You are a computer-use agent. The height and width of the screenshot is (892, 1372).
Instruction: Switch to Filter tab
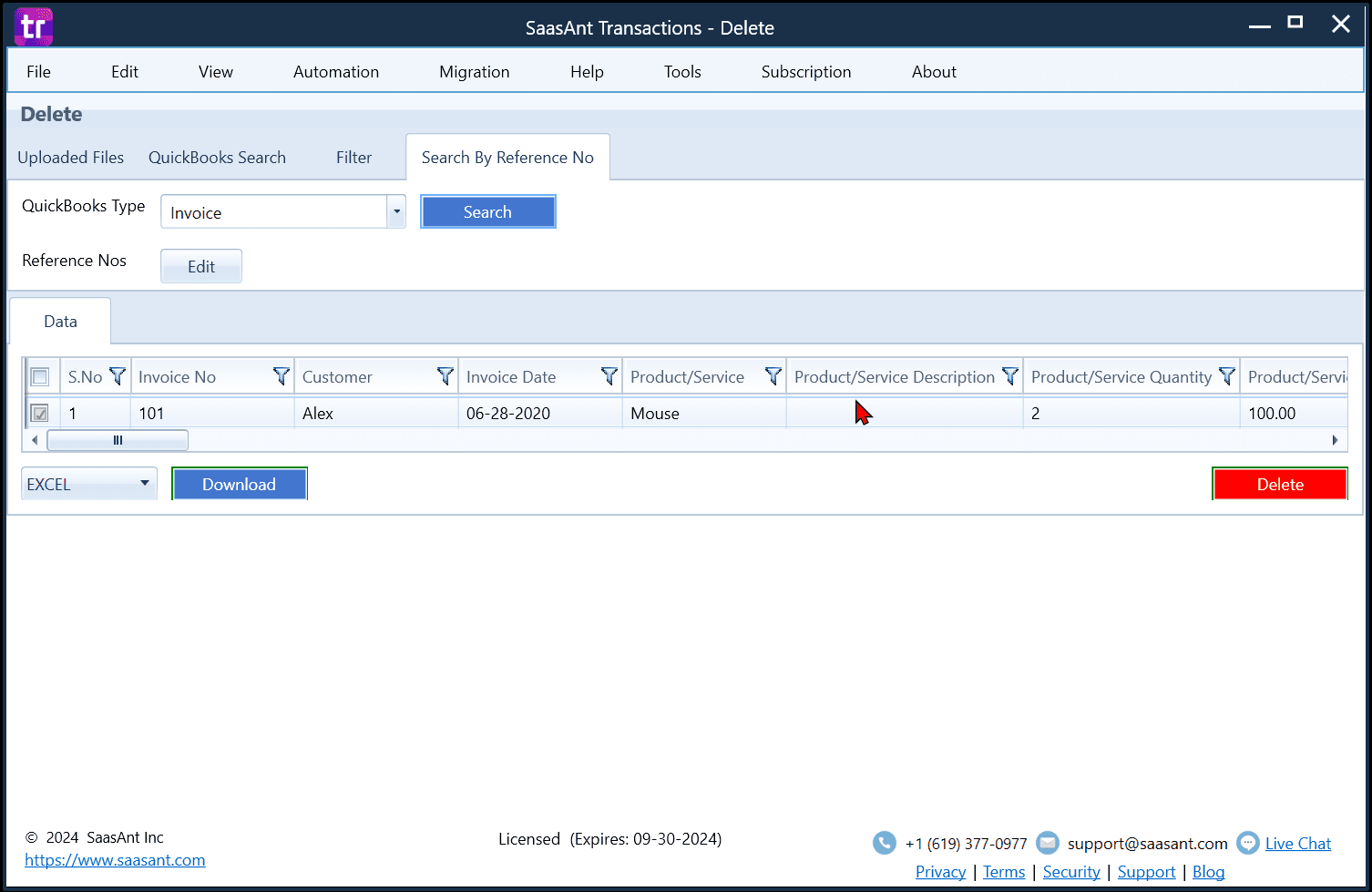(x=353, y=158)
